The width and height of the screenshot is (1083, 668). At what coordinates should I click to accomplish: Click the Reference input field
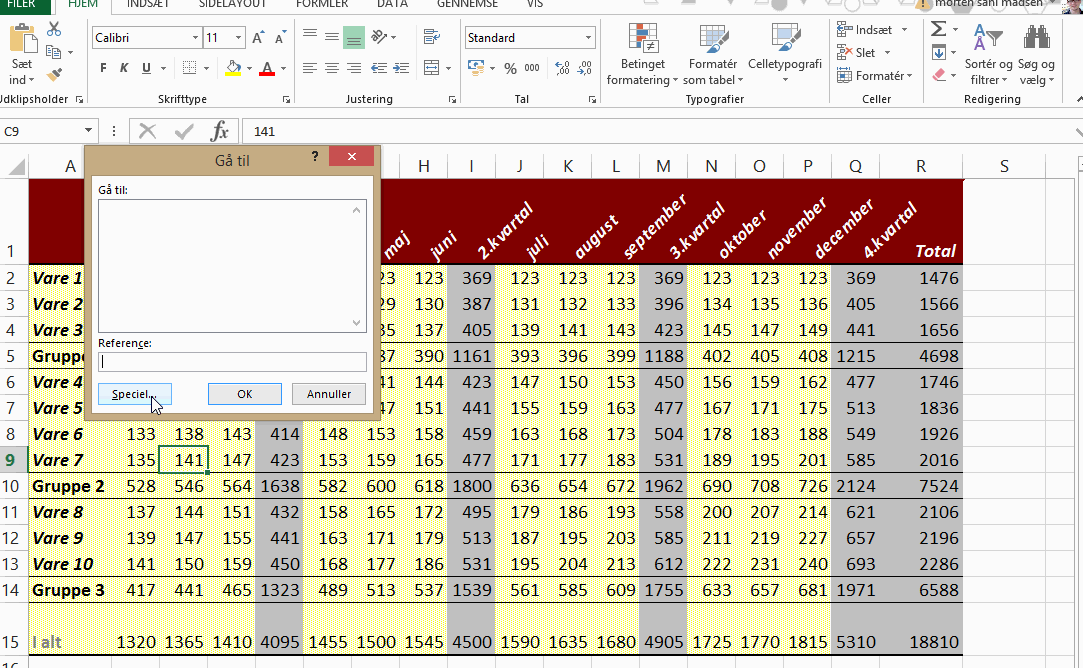coord(232,362)
